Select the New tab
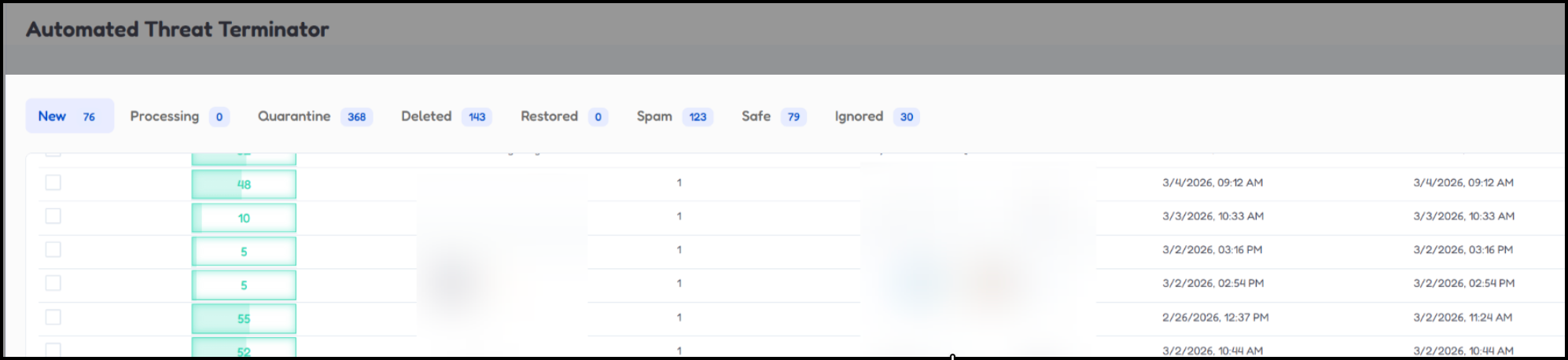Image resolution: width=1568 pixels, height=360 pixels. (53, 116)
